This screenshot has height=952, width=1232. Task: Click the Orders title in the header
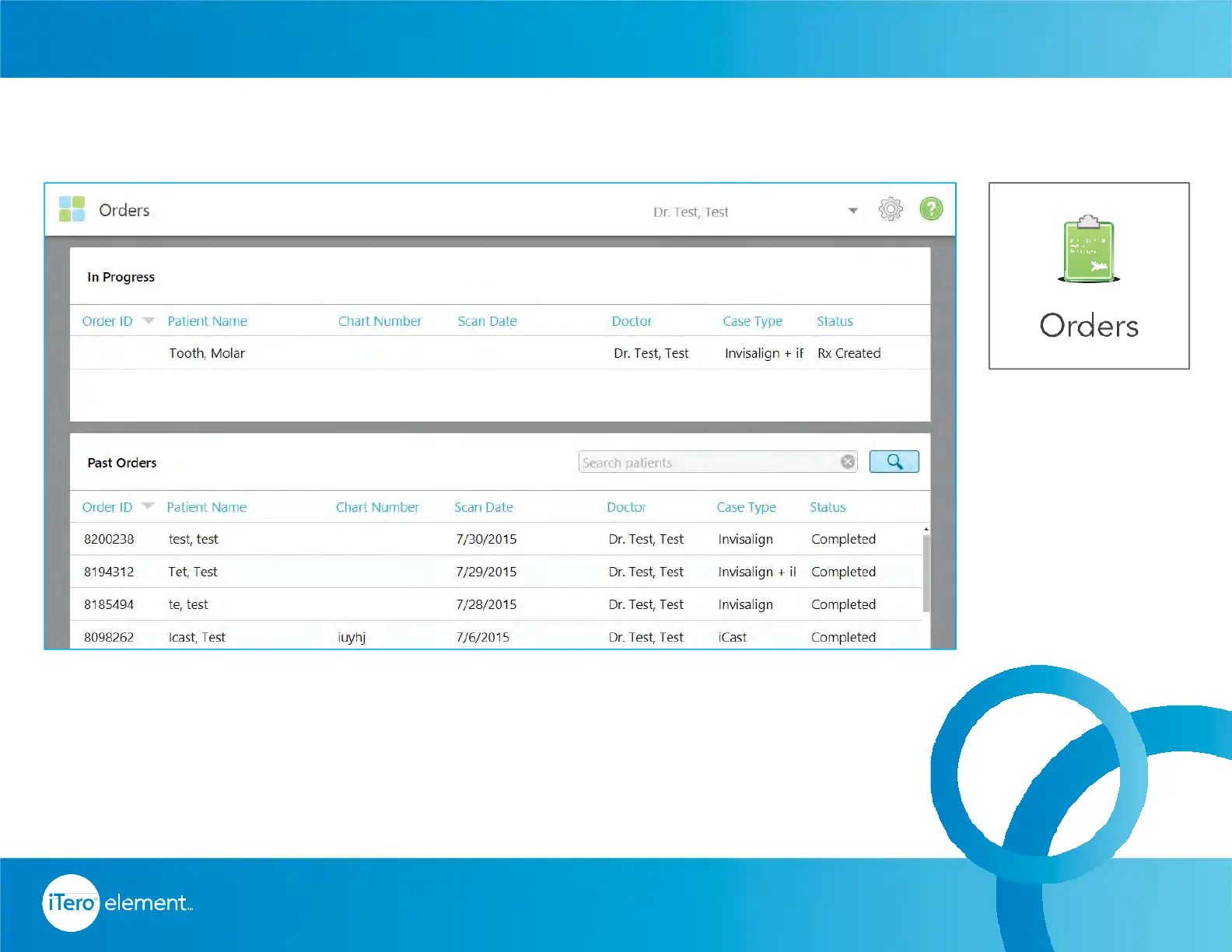(124, 210)
